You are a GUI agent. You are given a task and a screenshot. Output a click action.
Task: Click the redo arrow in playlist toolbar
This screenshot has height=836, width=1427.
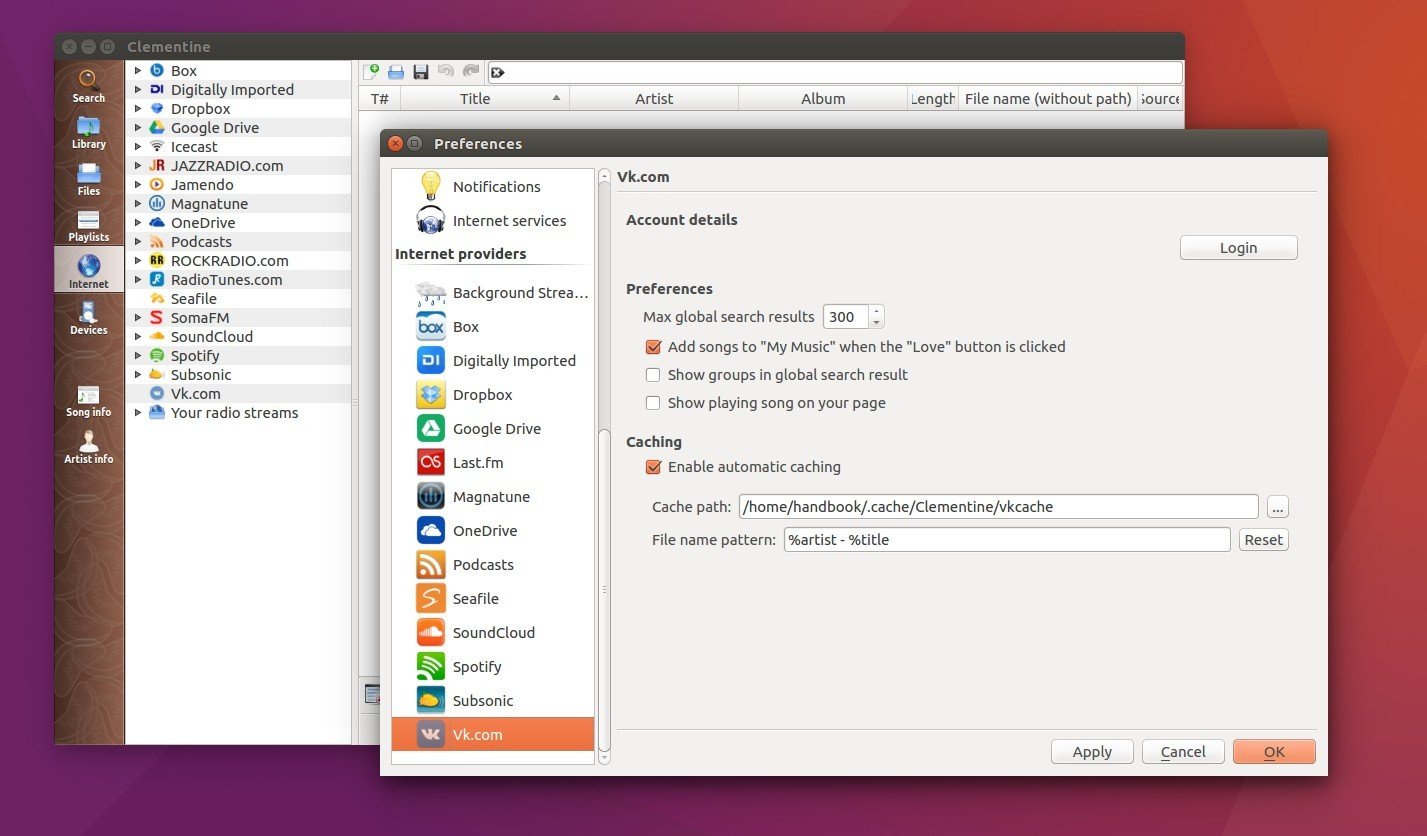(471, 72)
